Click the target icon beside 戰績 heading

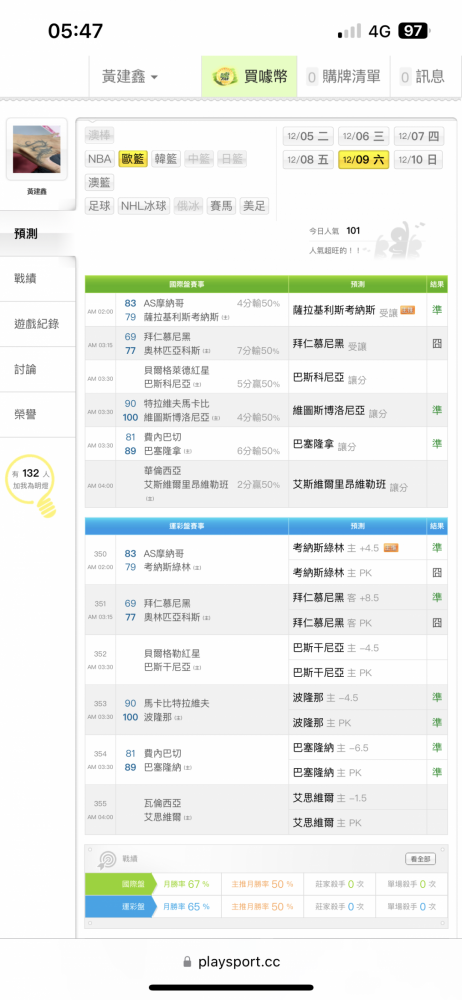pos(105,860)
